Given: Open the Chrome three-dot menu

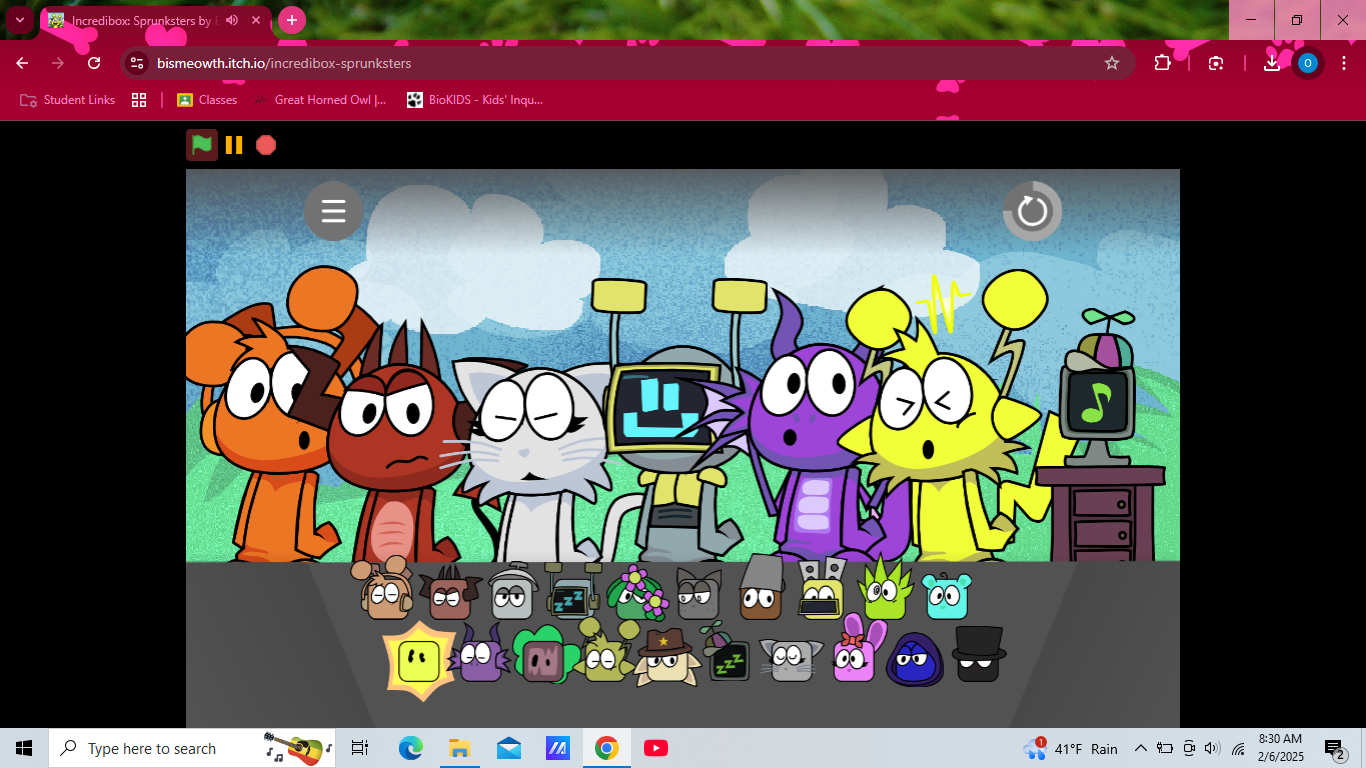Looking at the screenshot, I should click(x=1343, y=63).
